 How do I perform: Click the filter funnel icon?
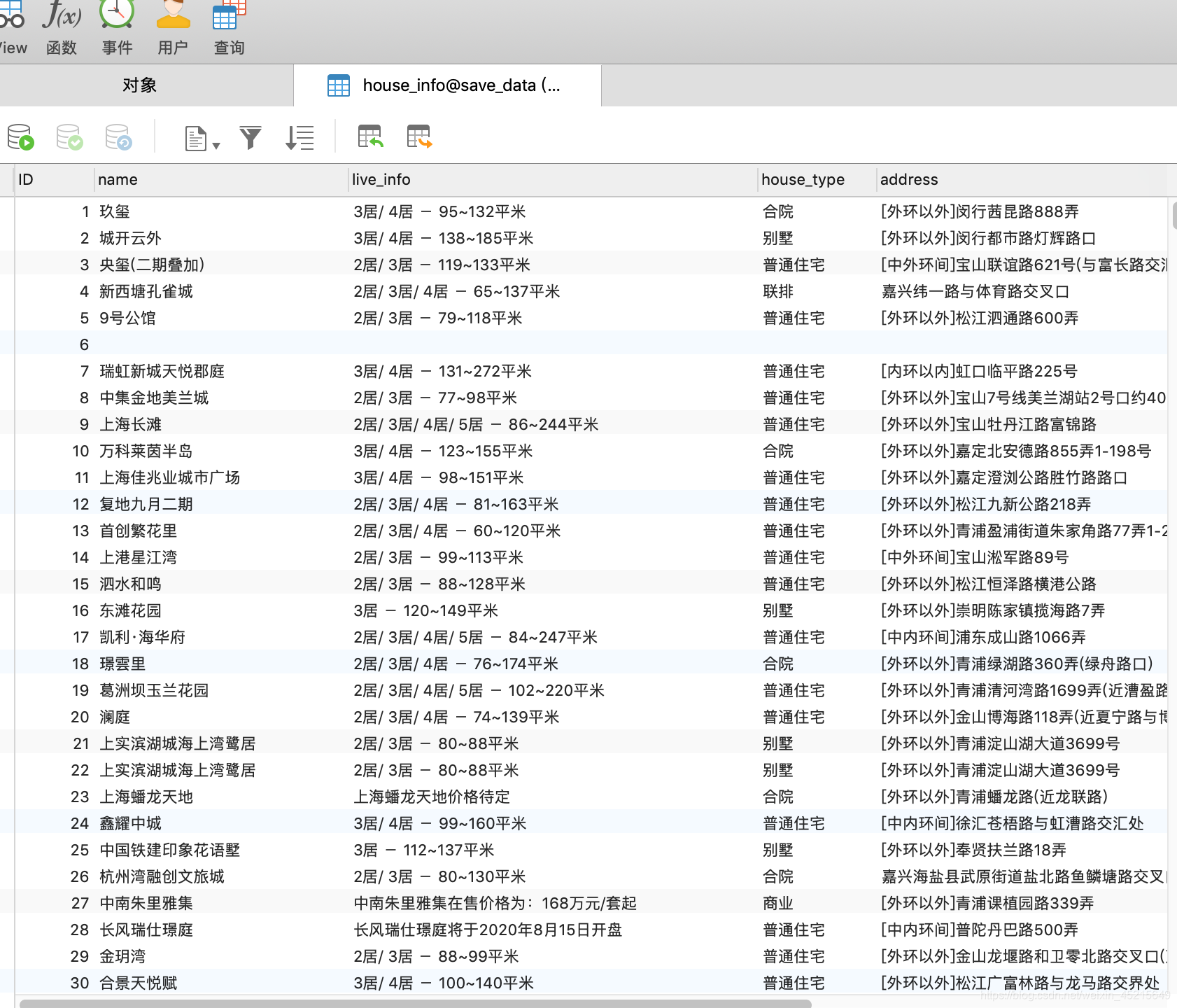click(250, 138)
